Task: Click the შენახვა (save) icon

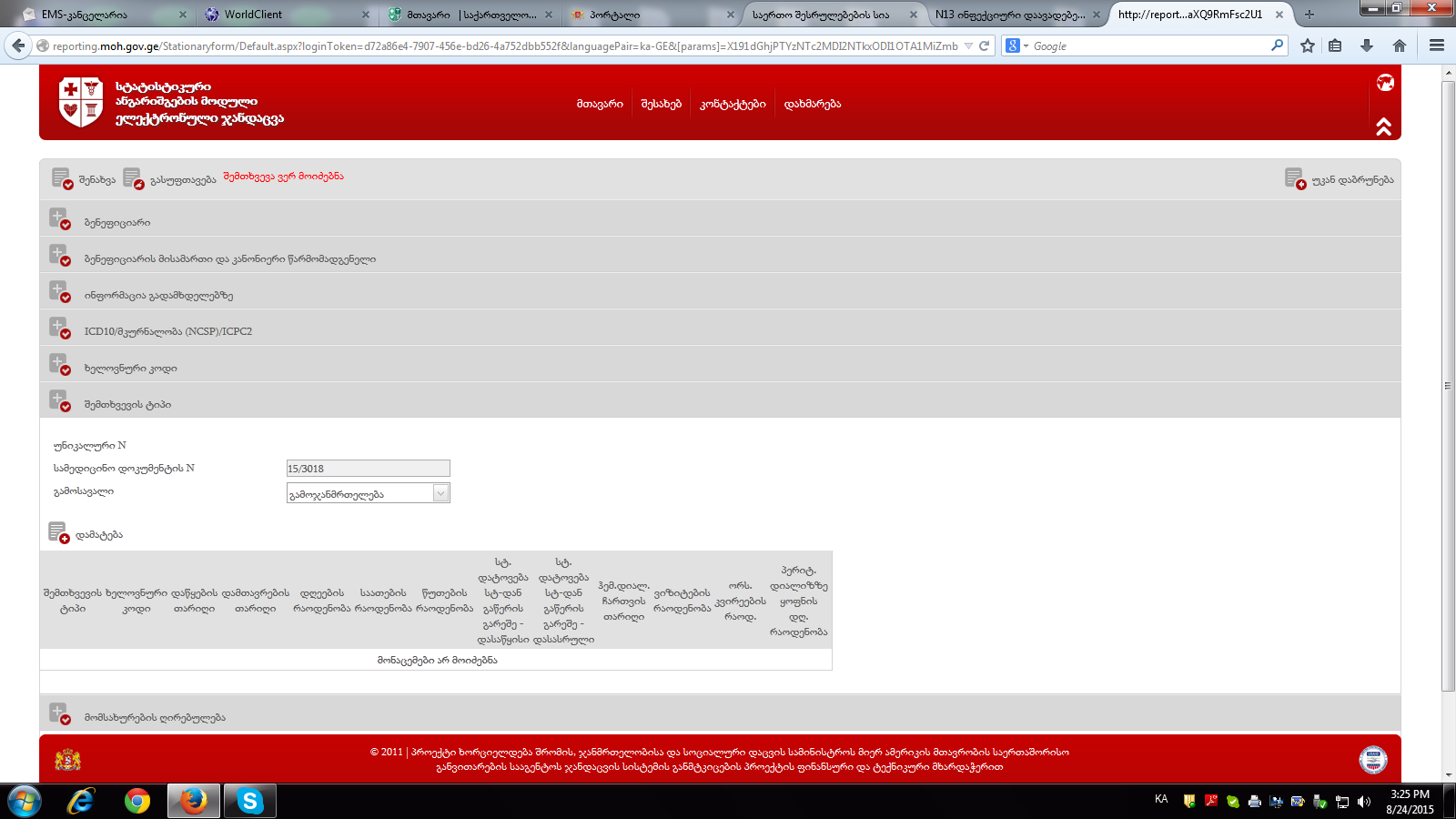Action: point(62,178)
